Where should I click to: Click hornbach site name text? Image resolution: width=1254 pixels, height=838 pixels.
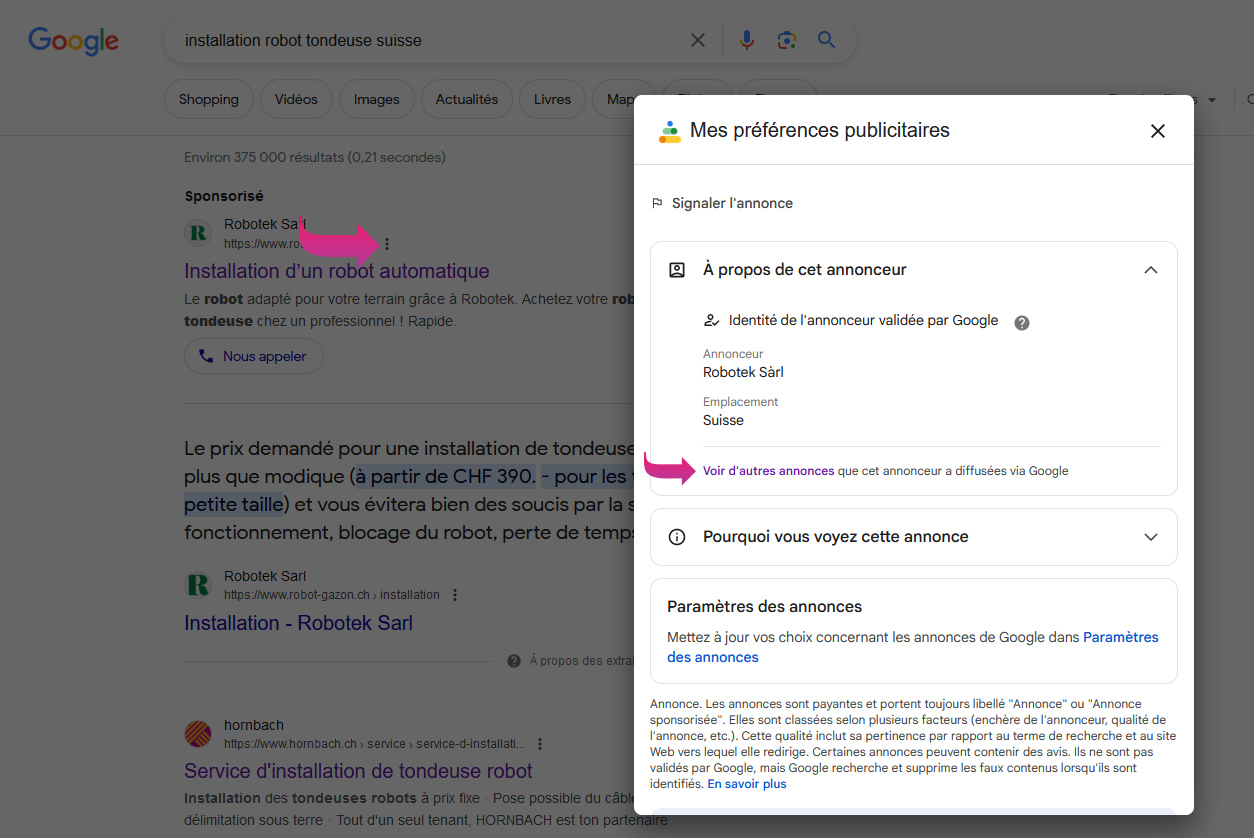click(x=254, y=725)
